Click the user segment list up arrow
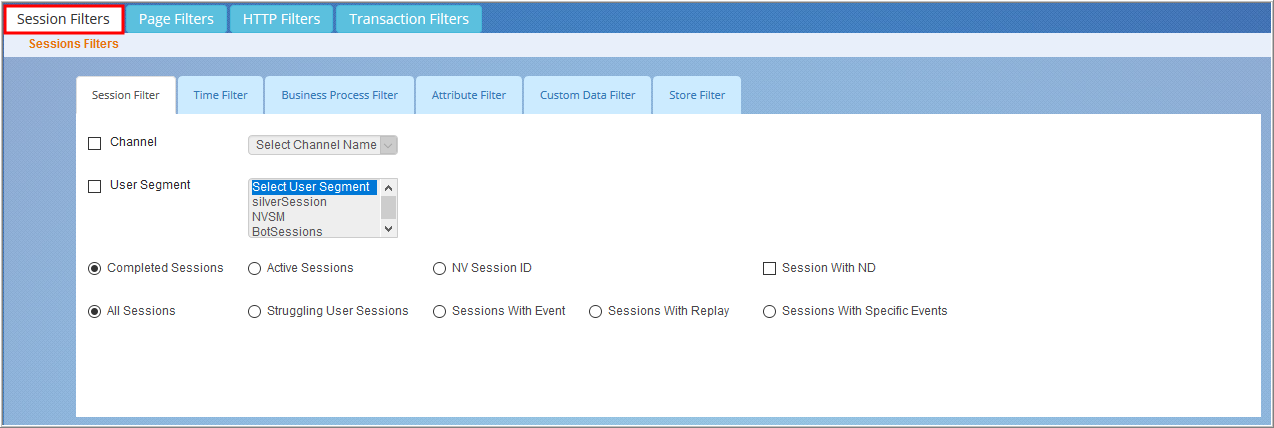1274x428 pixels. click(x=389, y=187)
